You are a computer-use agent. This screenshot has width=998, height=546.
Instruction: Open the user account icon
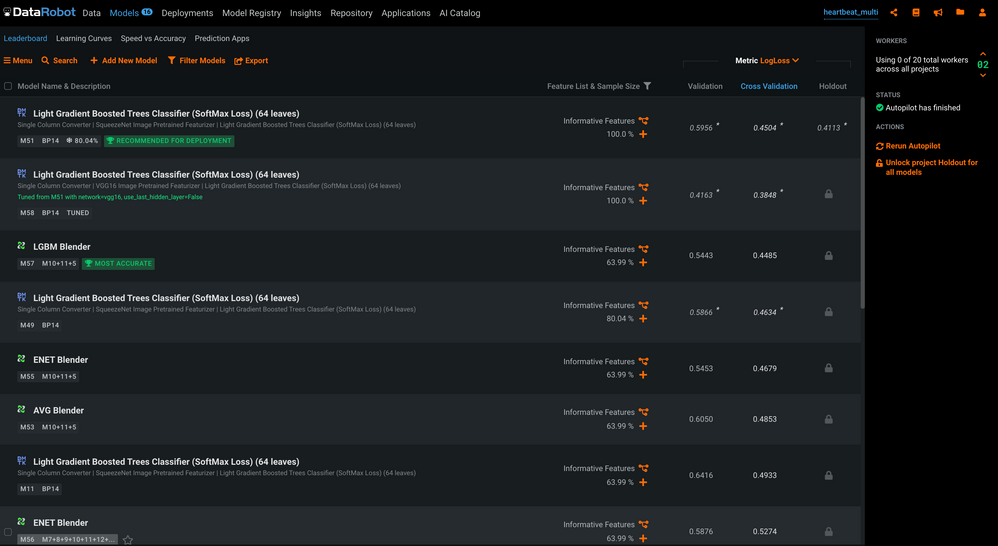[982, 12]
